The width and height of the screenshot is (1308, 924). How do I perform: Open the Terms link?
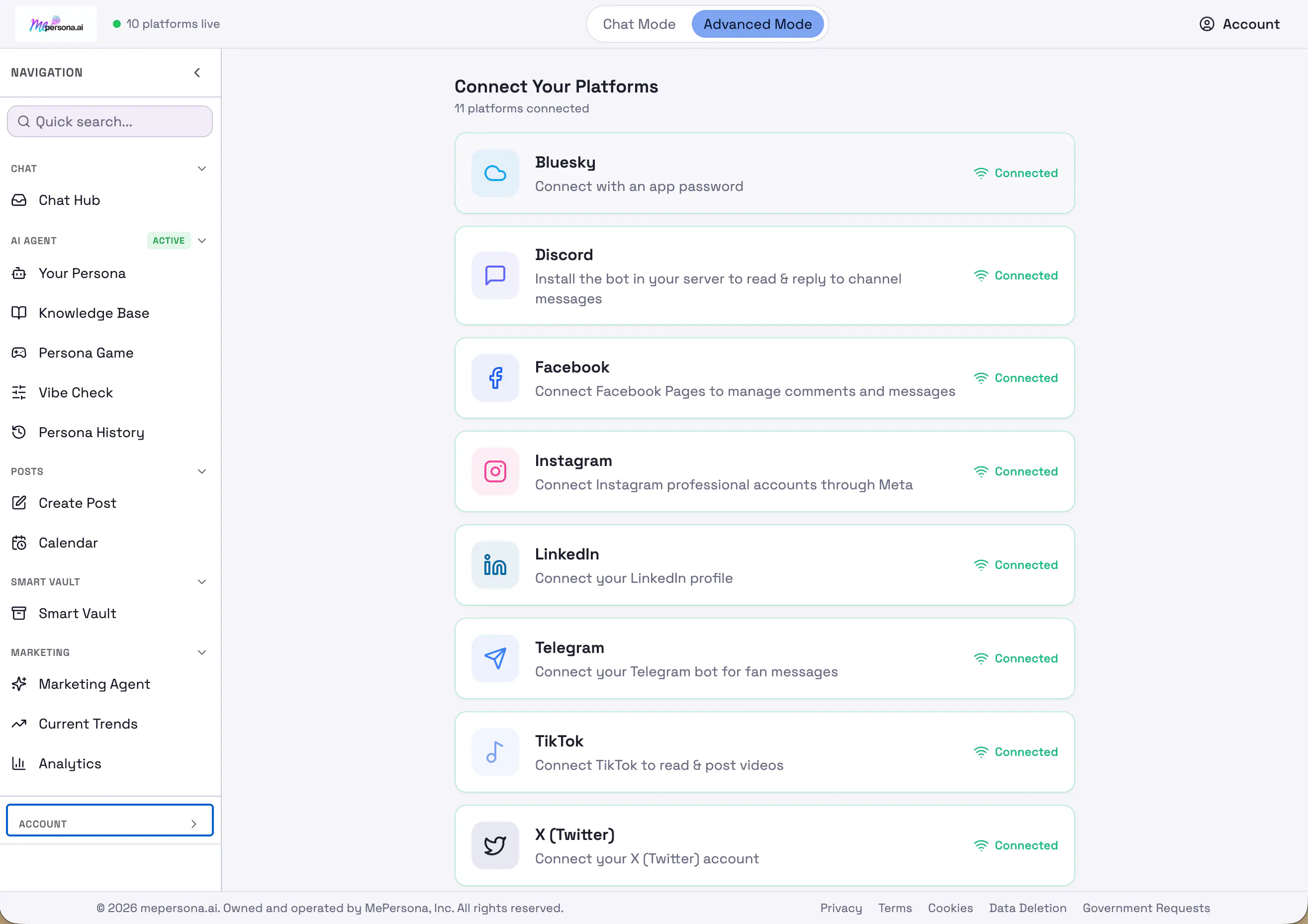[x=894, y=908]
